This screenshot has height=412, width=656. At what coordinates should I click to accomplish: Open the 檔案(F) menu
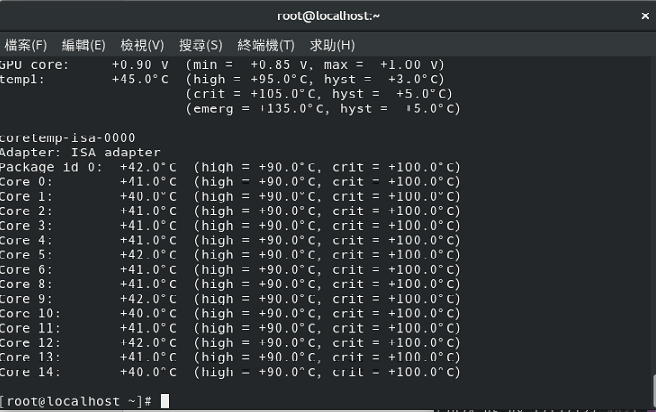click(26, 45)
